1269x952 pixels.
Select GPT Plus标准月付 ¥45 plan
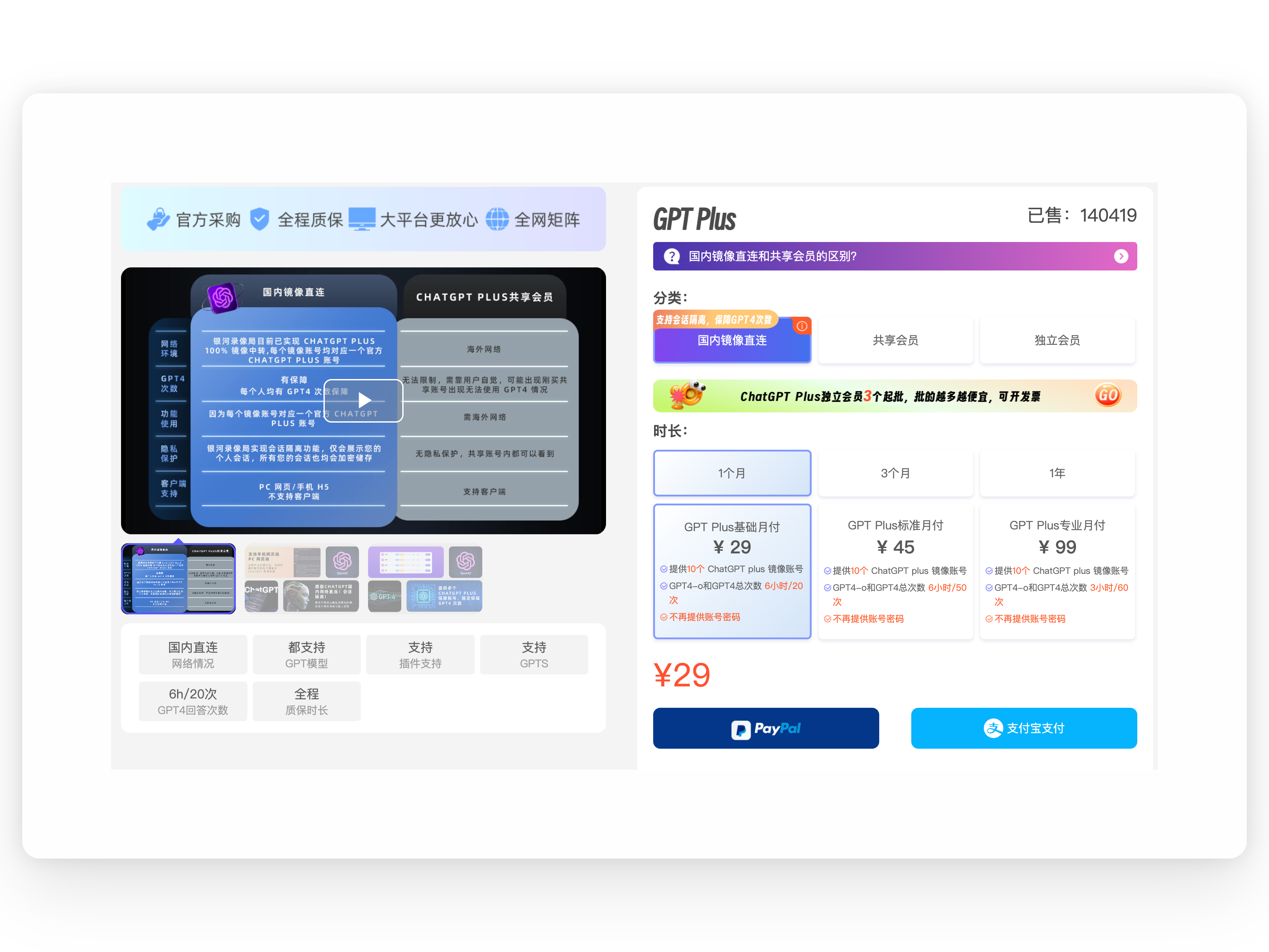click(895, 571)
